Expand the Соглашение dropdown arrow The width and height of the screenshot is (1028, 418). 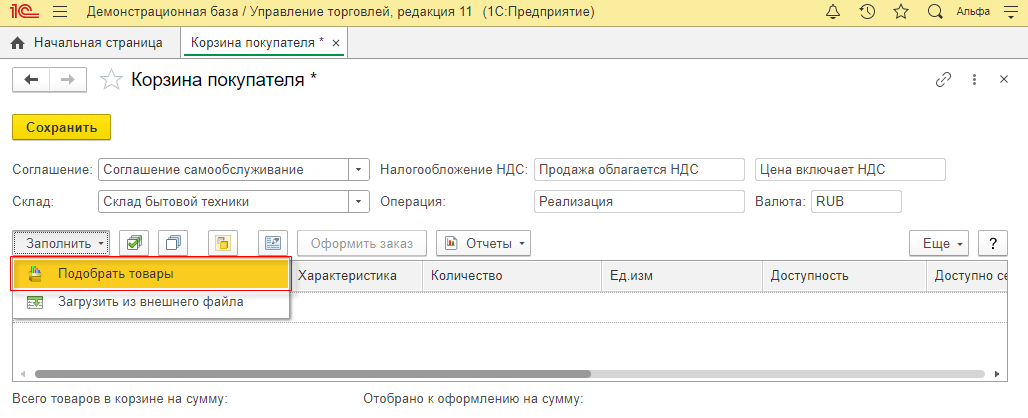pyautogui.click(x=359, y=170)
